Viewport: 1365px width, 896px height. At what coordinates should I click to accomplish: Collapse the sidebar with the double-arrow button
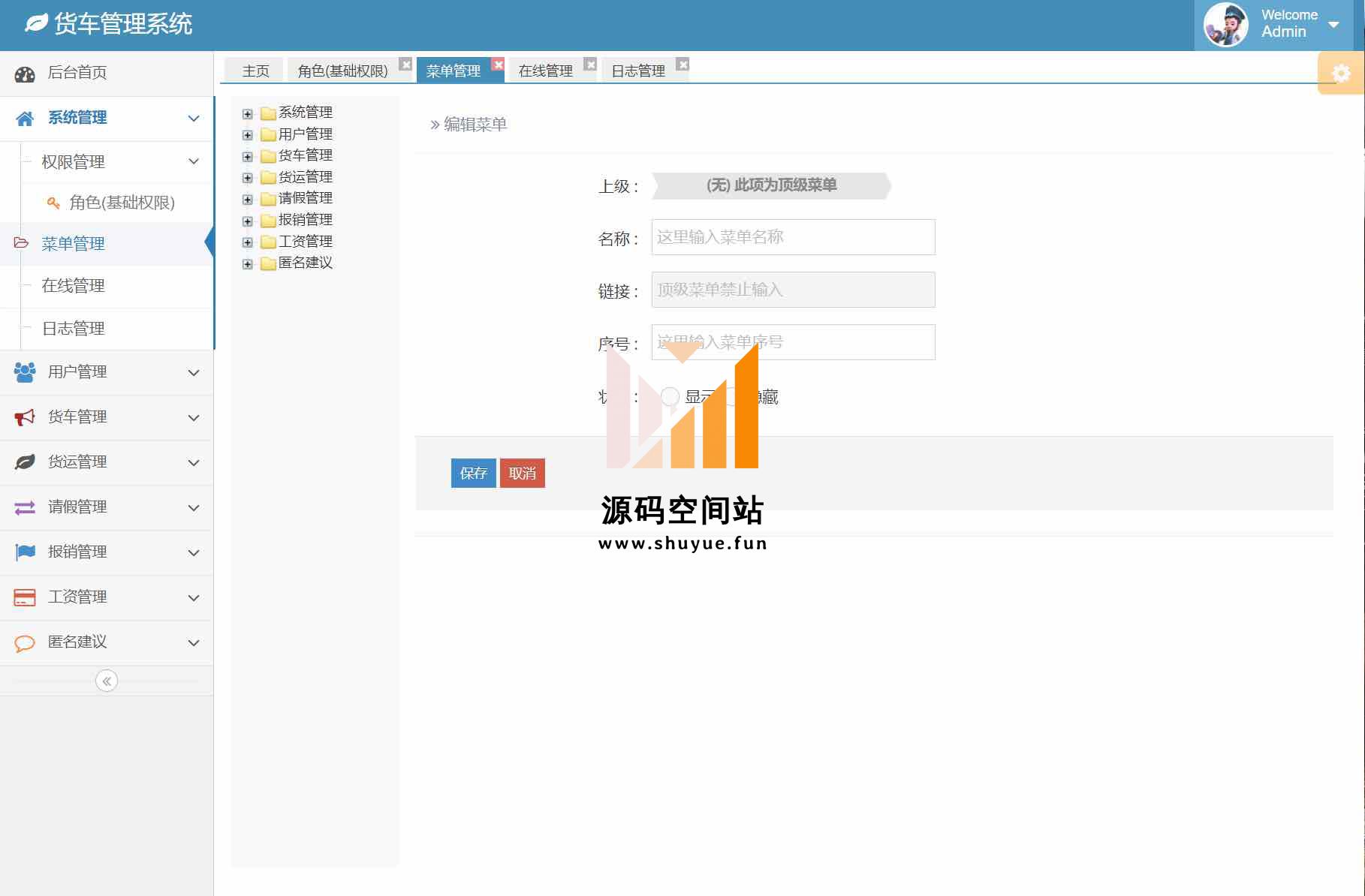[107, 681]
